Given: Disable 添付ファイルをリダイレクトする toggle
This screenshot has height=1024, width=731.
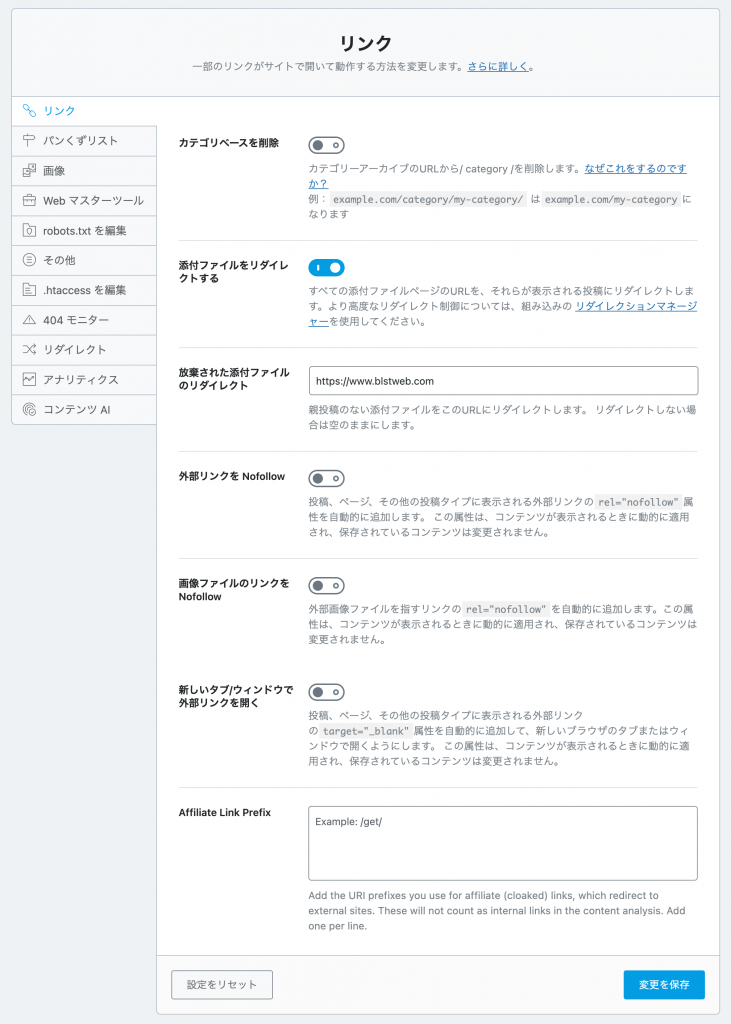Looking at the screenshot, I should pos(327,268).
